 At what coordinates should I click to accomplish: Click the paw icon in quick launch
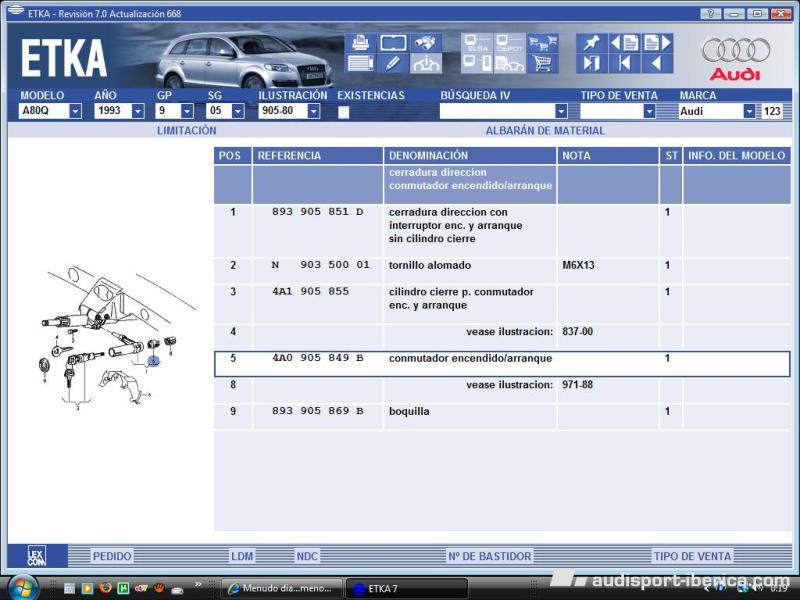point(159,588)
